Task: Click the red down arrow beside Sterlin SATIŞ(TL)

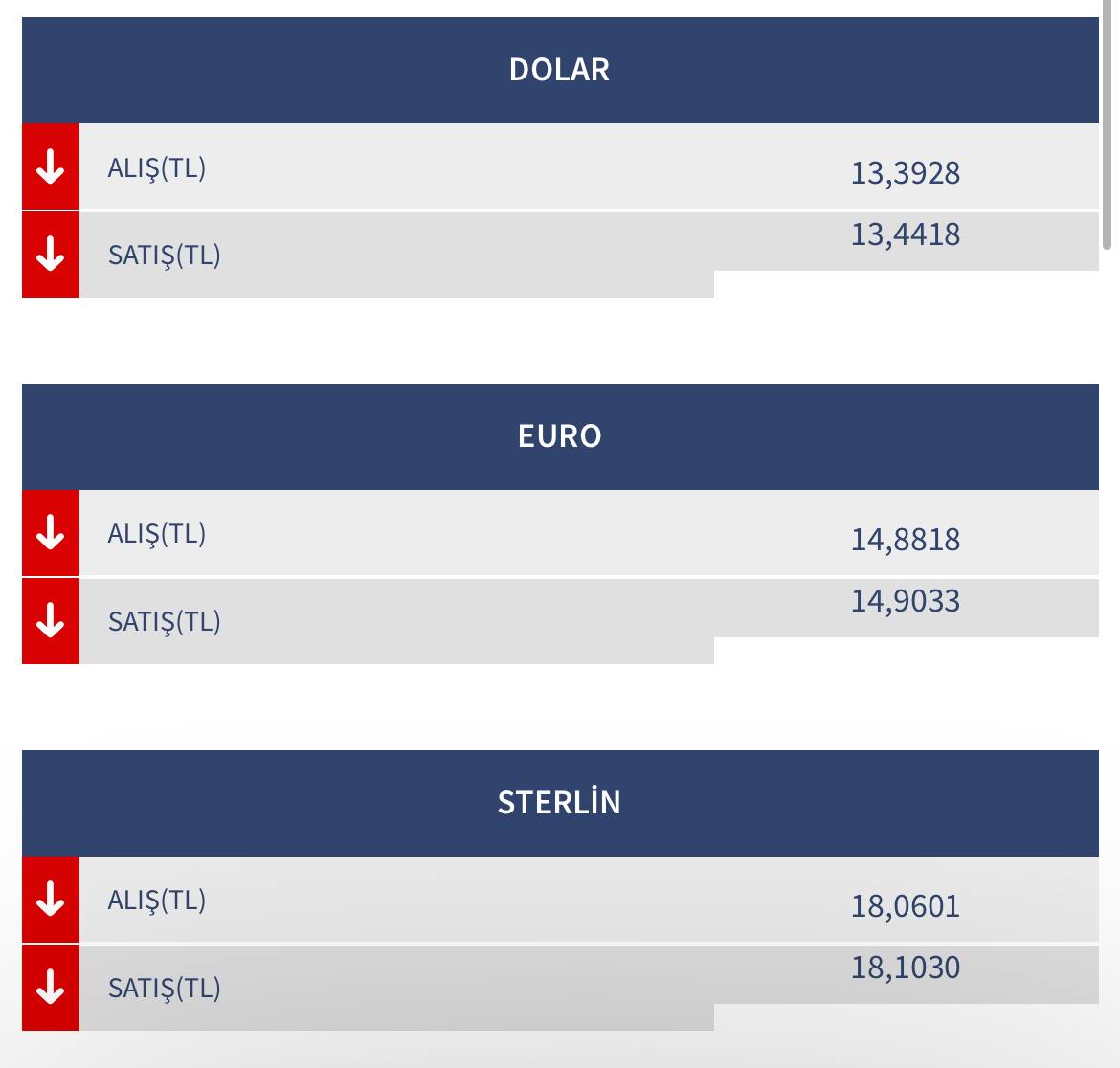Action: coord(51,987)
